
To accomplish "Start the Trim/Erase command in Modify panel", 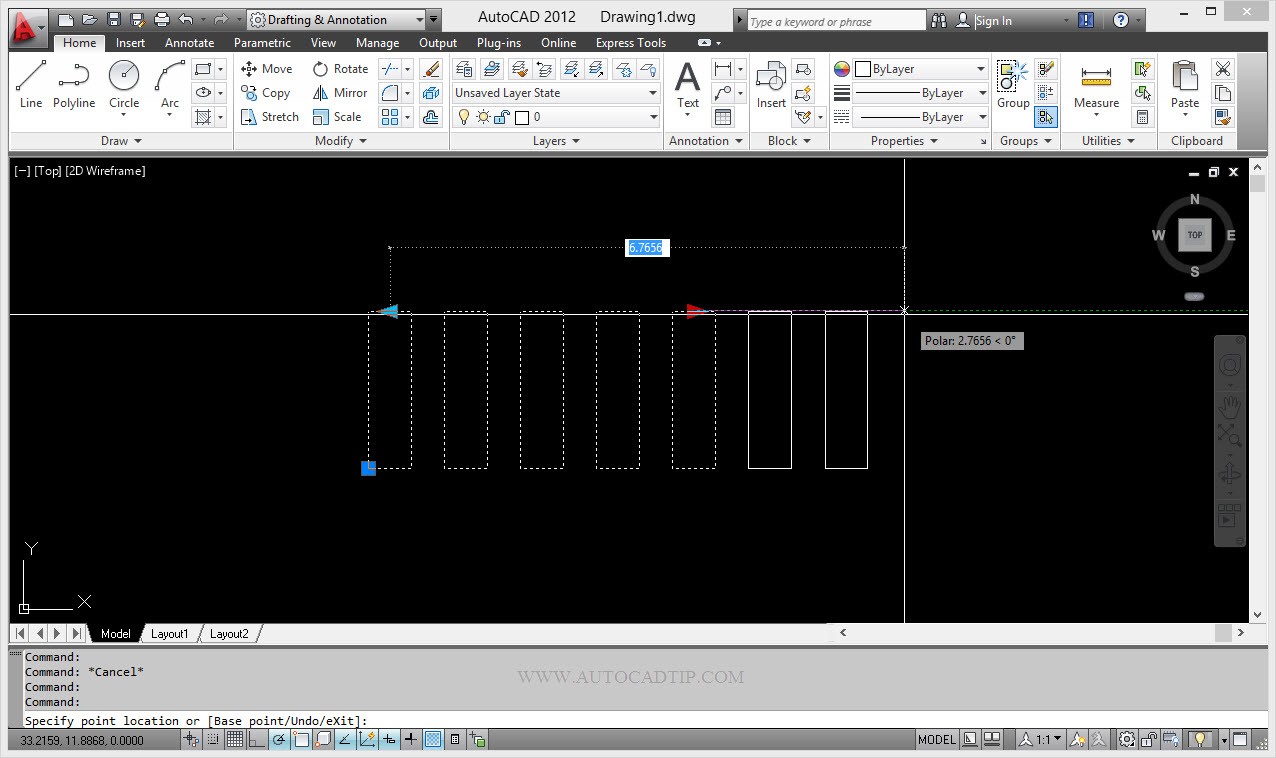I will coord(390,68).
